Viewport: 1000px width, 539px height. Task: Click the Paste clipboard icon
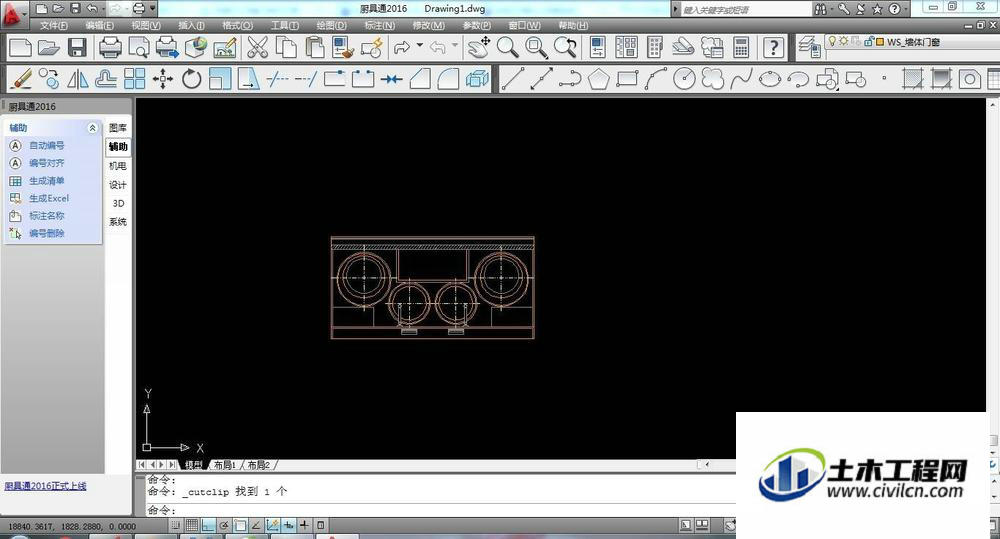click(x=314, y=47)
